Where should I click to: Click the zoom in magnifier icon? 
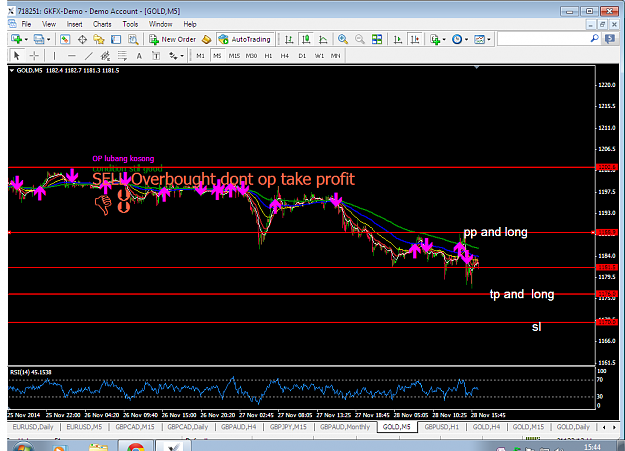(342, 39)
